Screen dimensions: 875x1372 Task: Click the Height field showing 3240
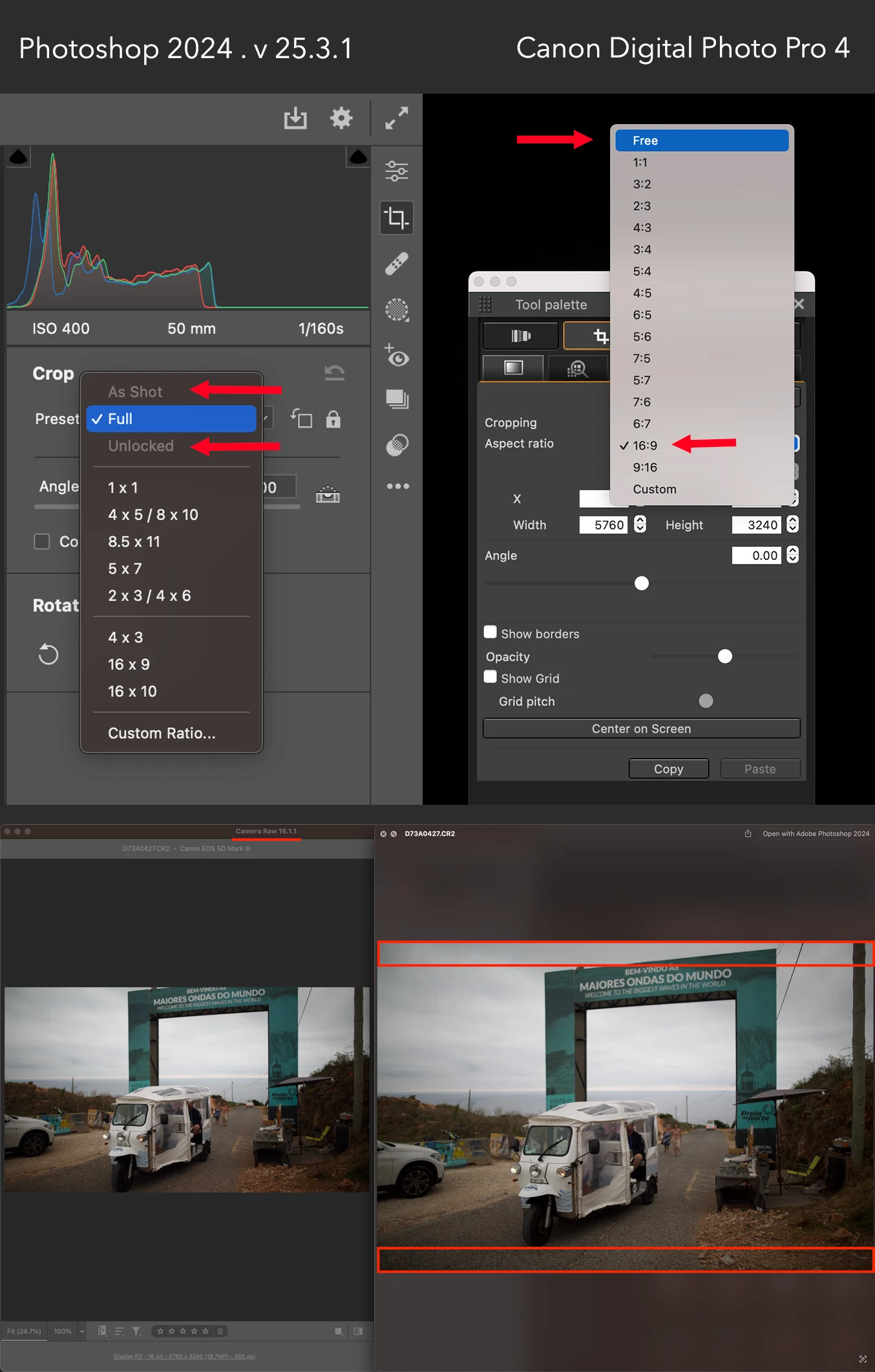pyautogui.click(x=756, y=525)
